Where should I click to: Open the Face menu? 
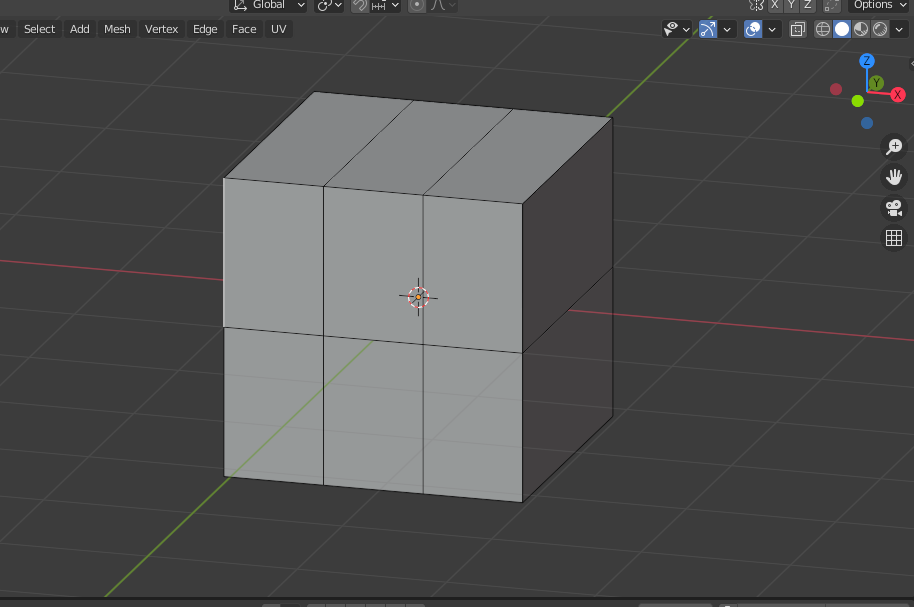pos(244,29)
